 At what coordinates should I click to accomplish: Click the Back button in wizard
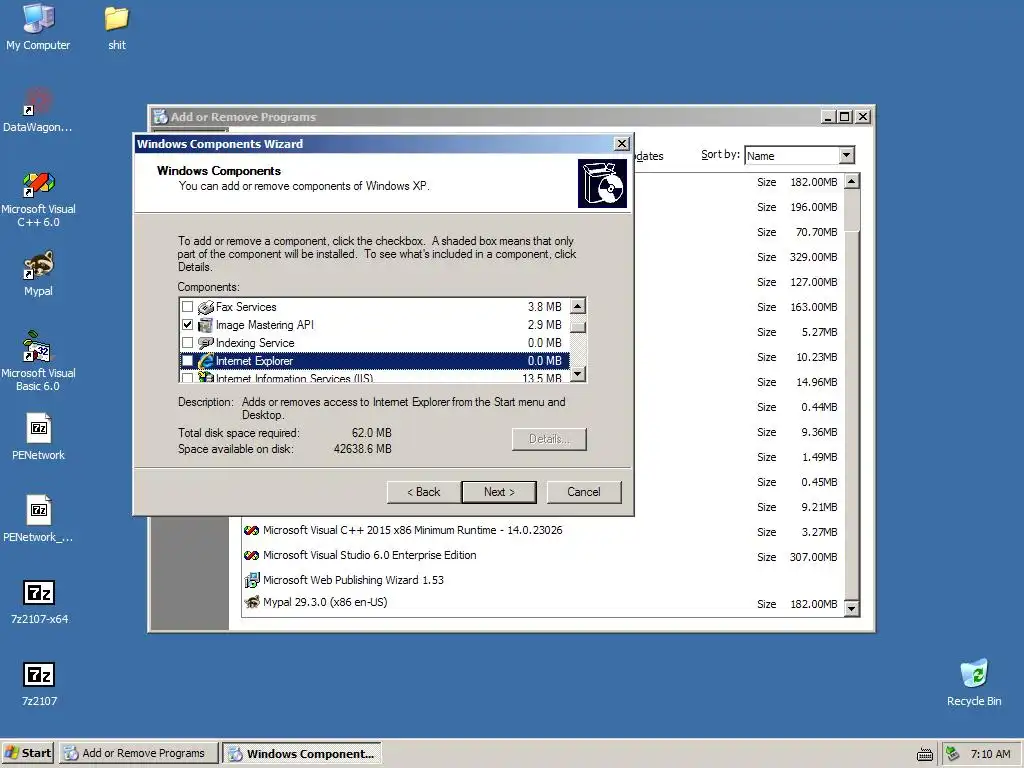coord(424,492)
